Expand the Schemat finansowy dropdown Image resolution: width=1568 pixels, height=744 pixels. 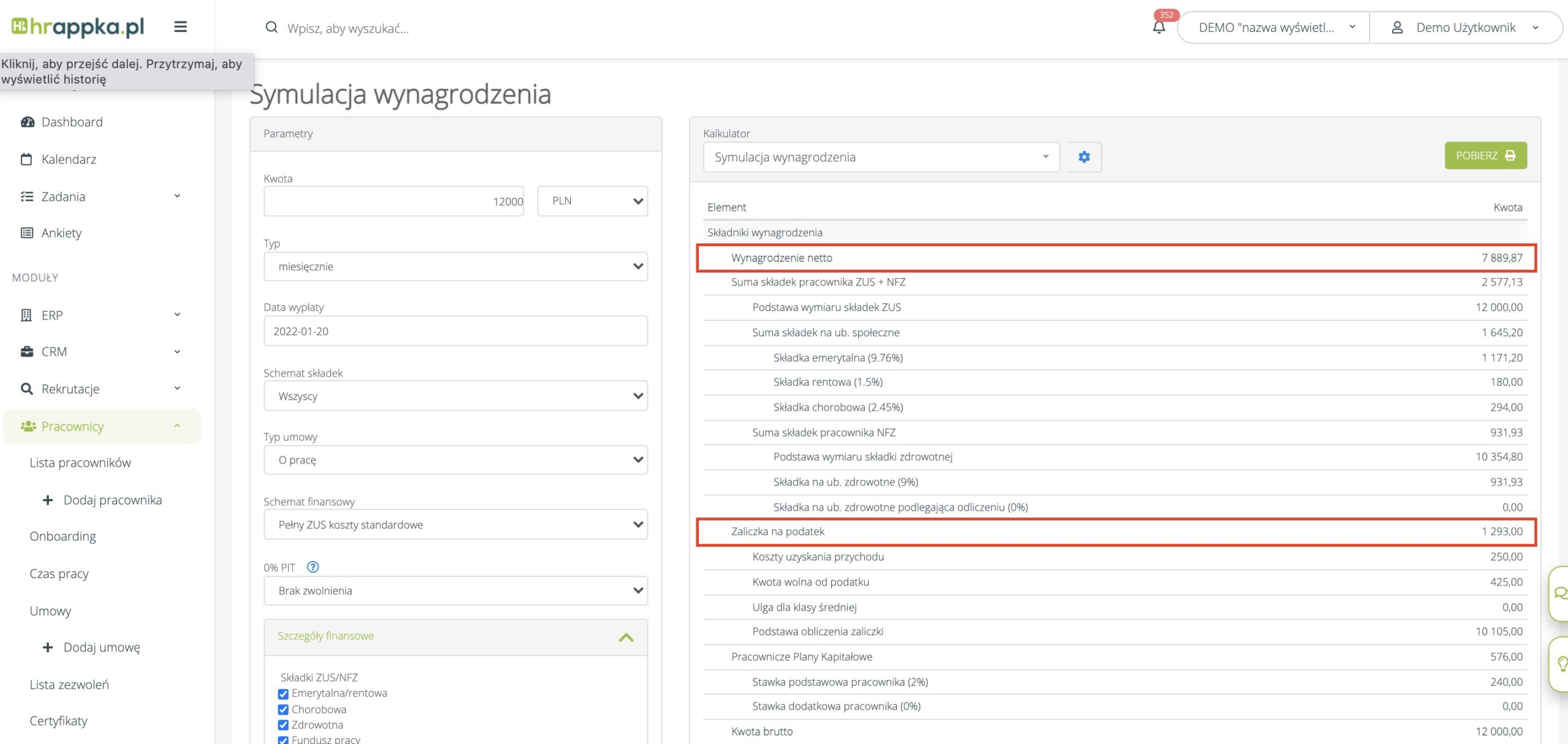tap(455, 525)
